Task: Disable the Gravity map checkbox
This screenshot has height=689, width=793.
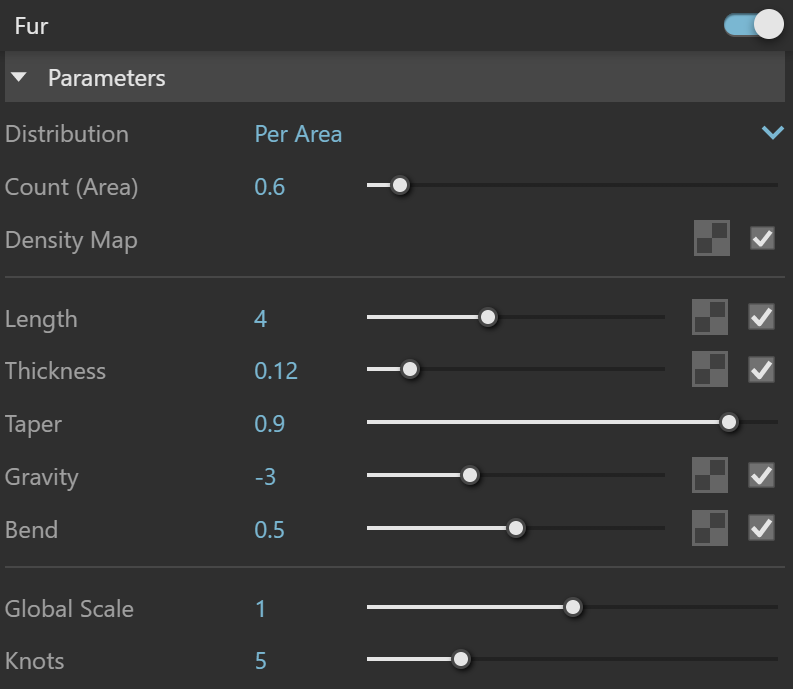Action: 761,475
